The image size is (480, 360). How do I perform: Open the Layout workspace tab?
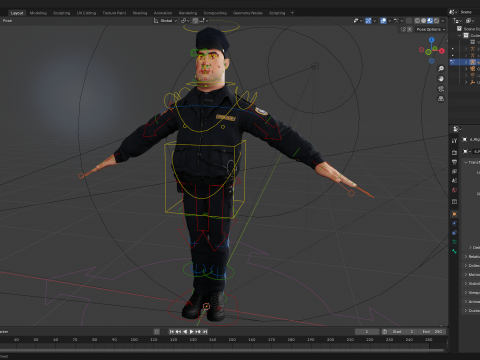tap(17, 13)
